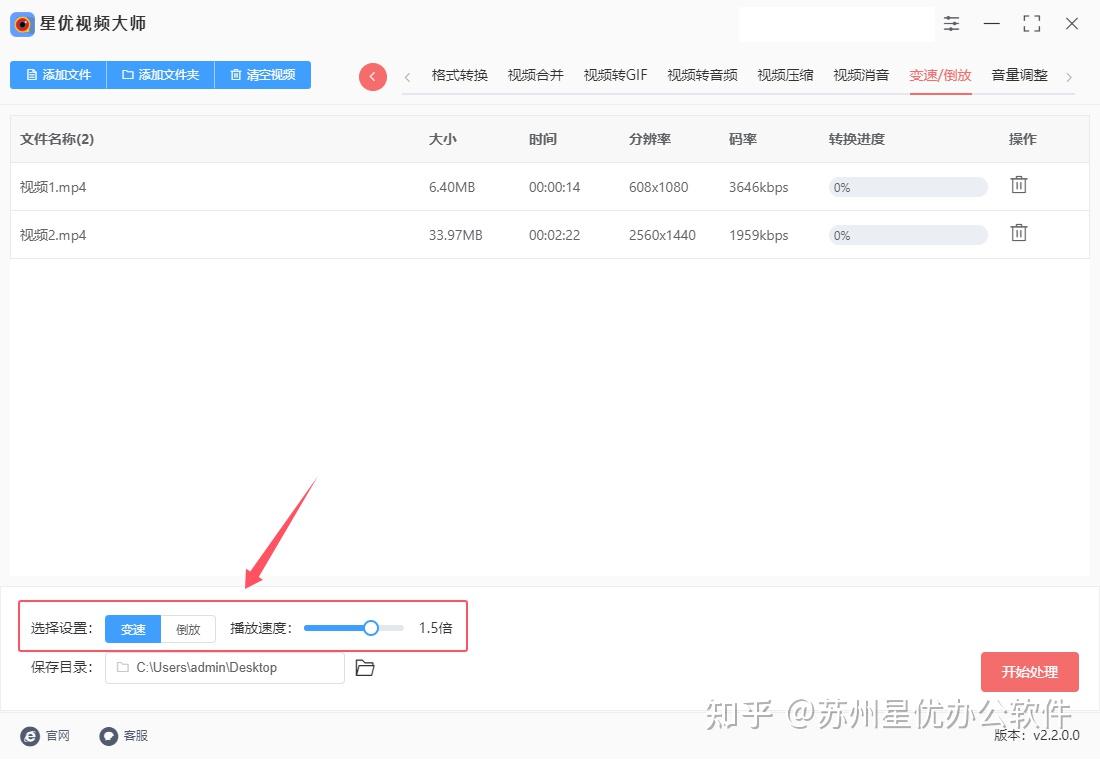Image resolution: width=1100 pixels, height=760 pixels.
Task: Click the 视频2.mp4 conversion progress bar
Action: 908,235
